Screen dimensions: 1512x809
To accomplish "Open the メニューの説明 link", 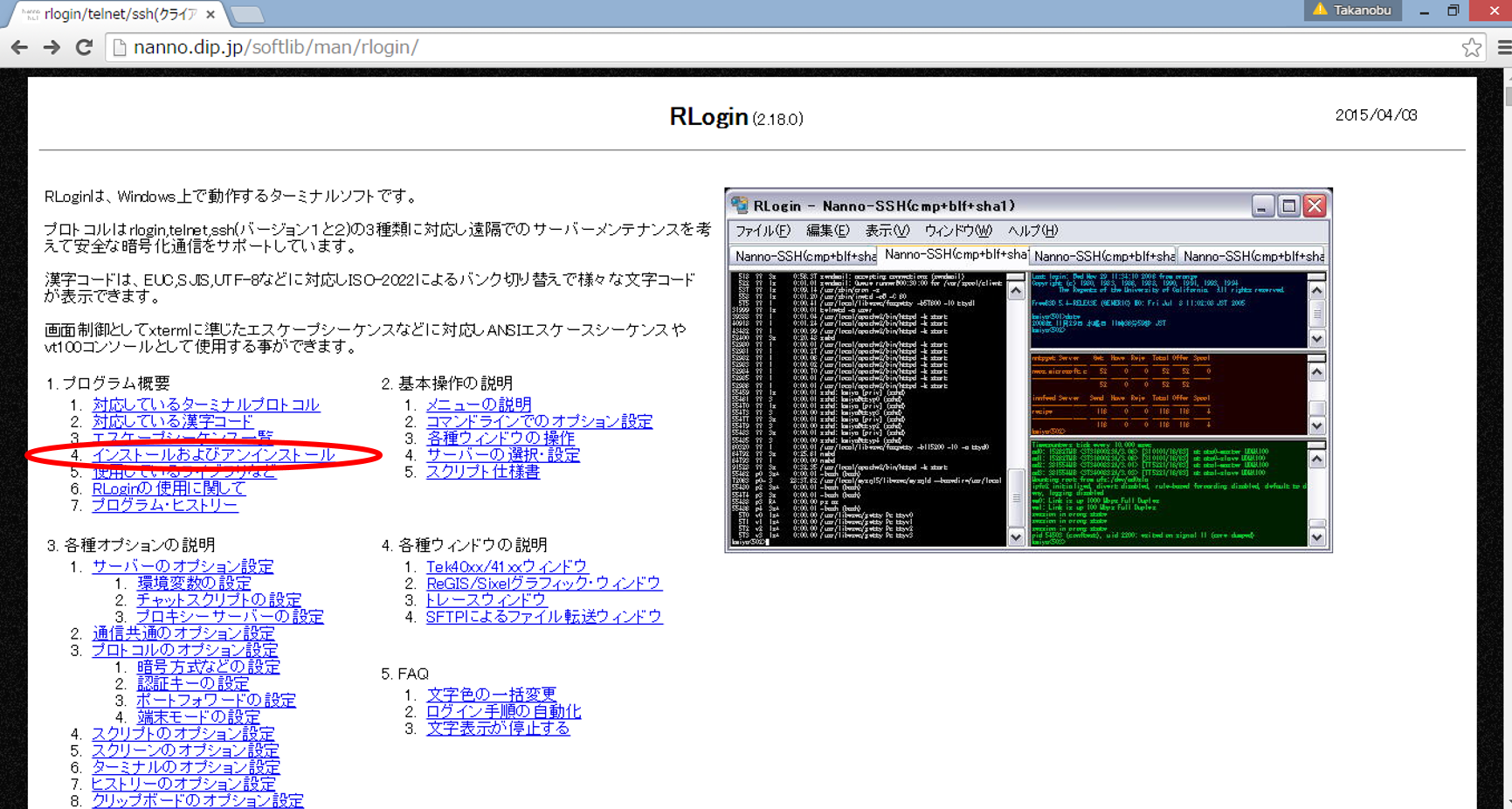I will pos(479,404).
